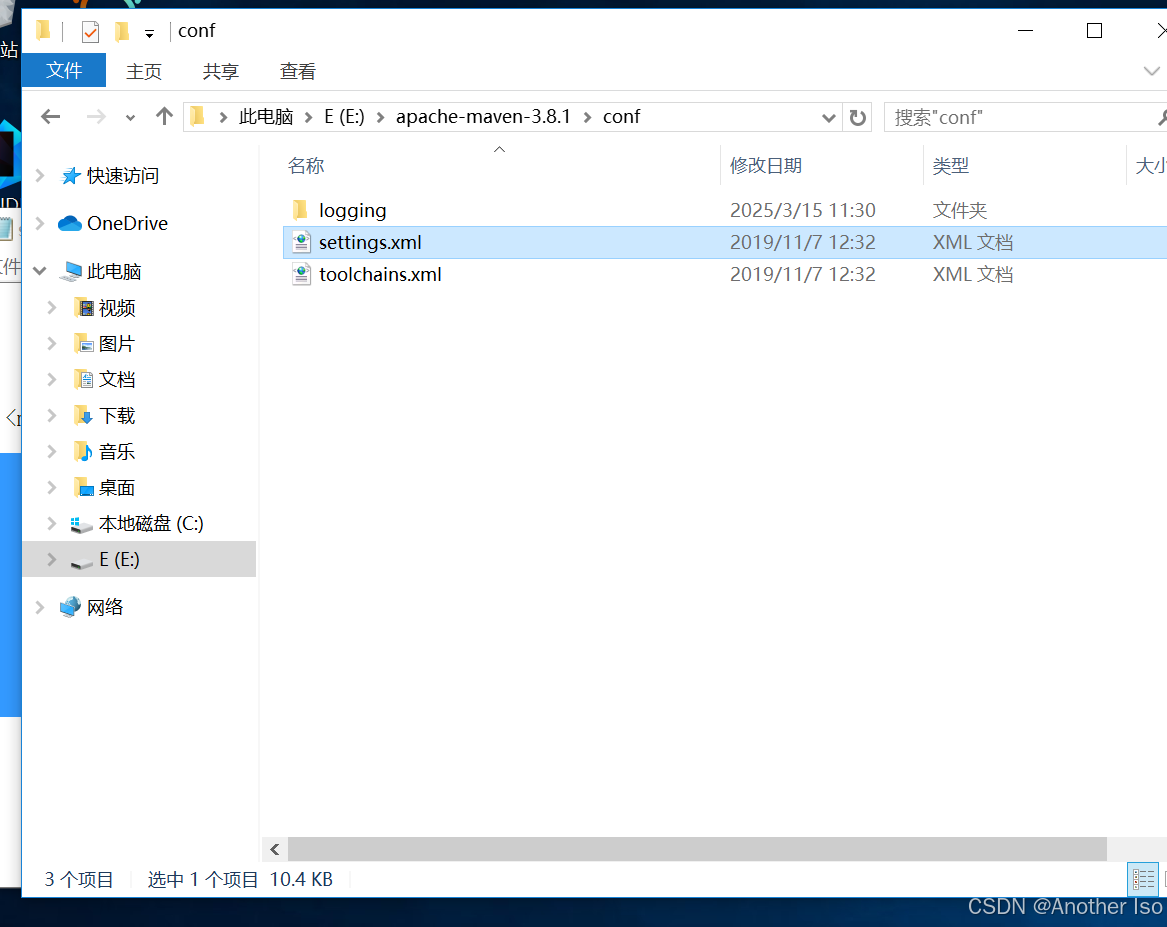Select 本地磁盘 (C:) in navigation pane
The image size is (1167, 927).
(x=151, y=524)
